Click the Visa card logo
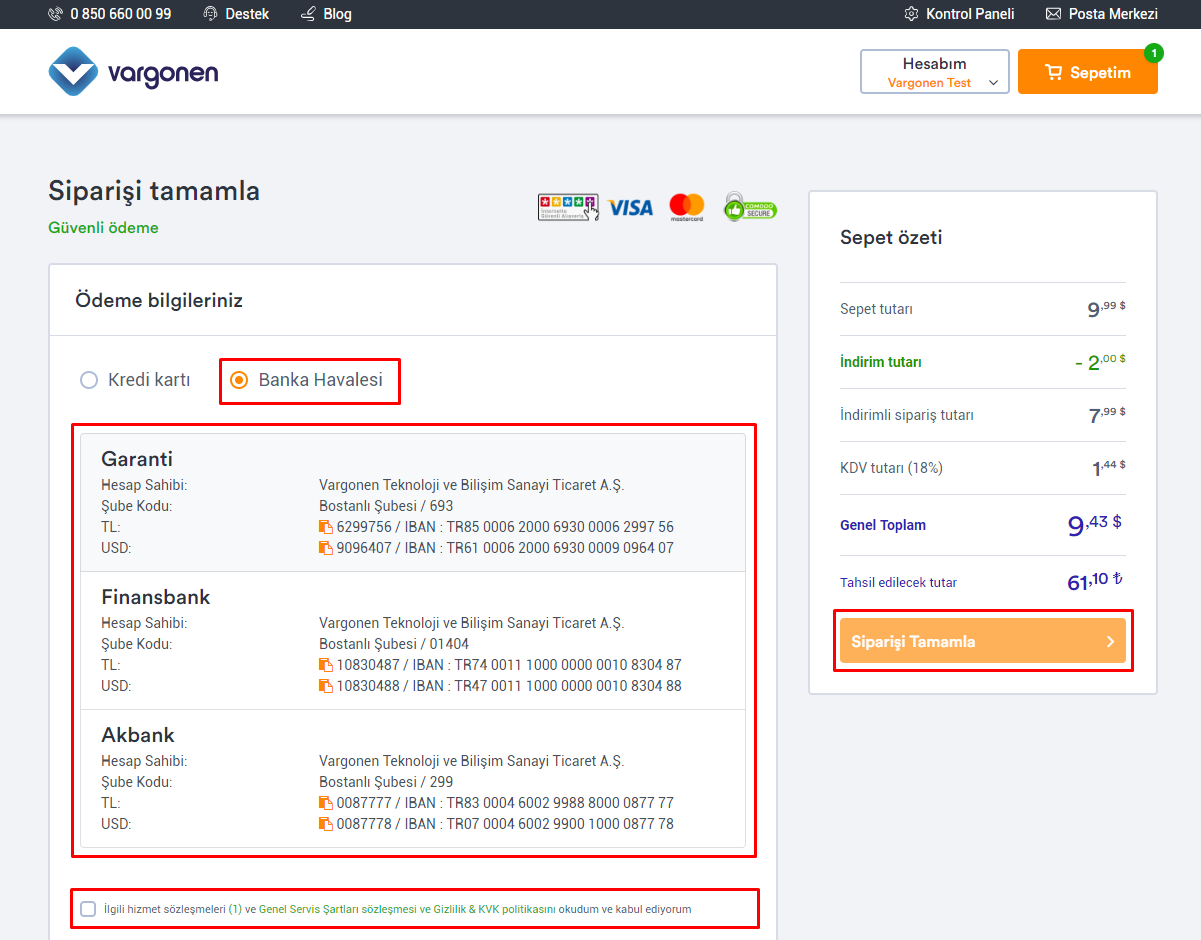Screen dimensions: 1201x940 click(630, 207)
